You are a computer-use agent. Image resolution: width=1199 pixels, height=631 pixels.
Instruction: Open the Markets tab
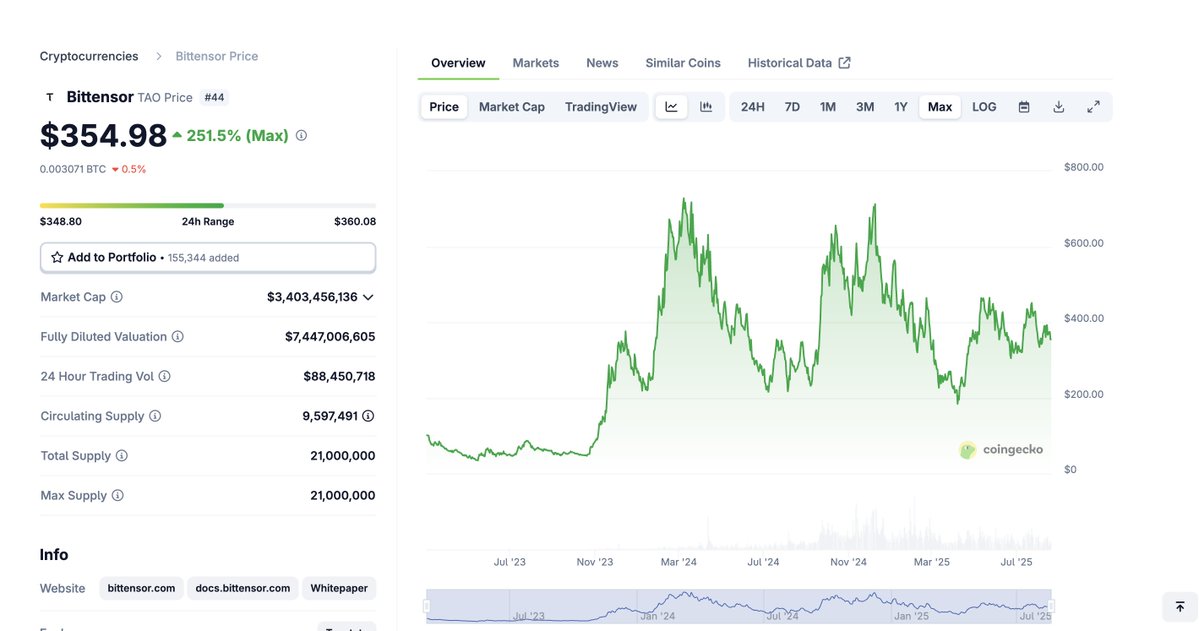tap(535, 63)
